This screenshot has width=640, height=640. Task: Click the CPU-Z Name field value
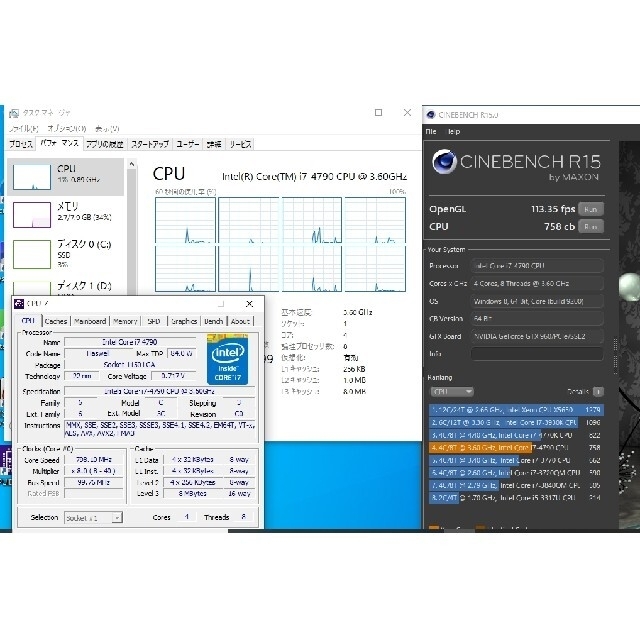coord(129,342)
